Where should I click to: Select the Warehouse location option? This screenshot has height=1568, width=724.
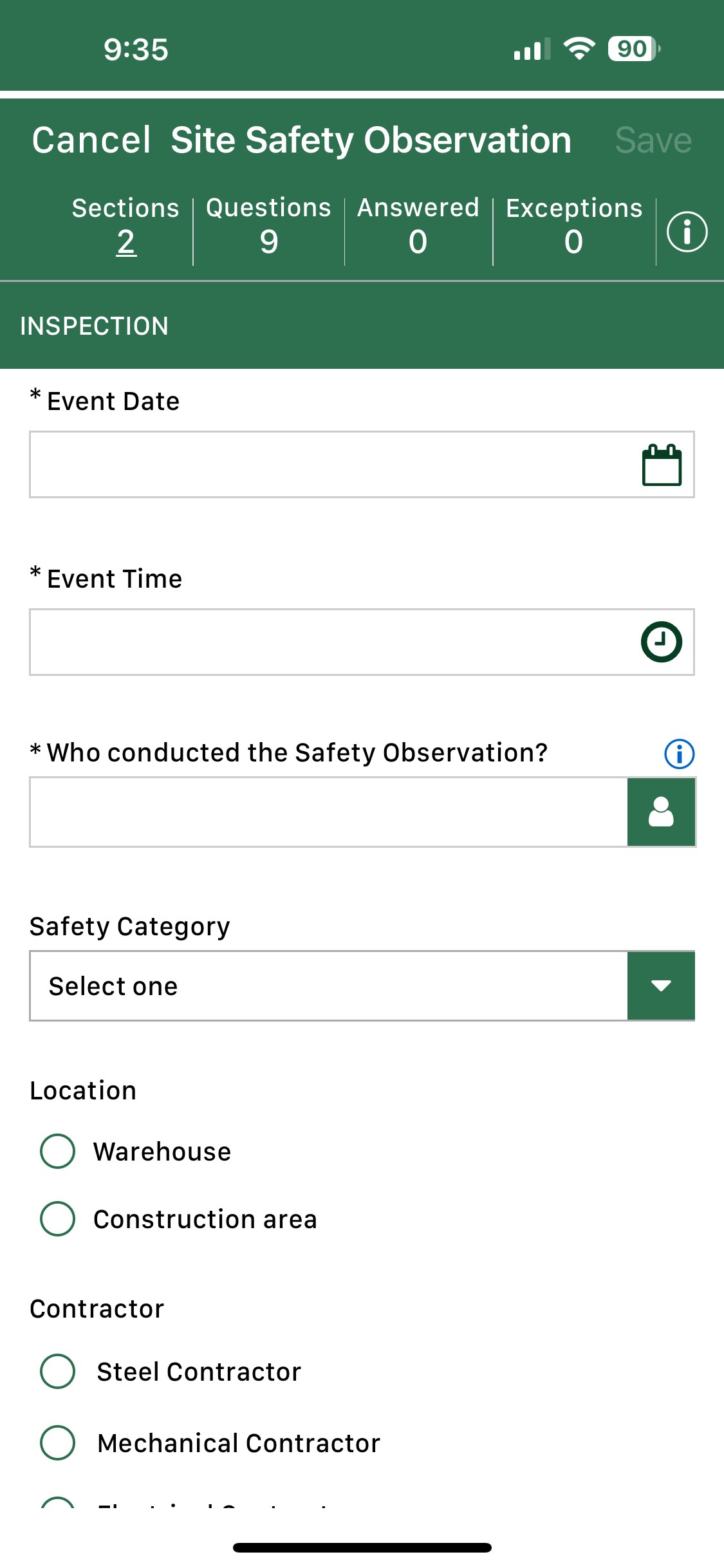click(58, 1151)
